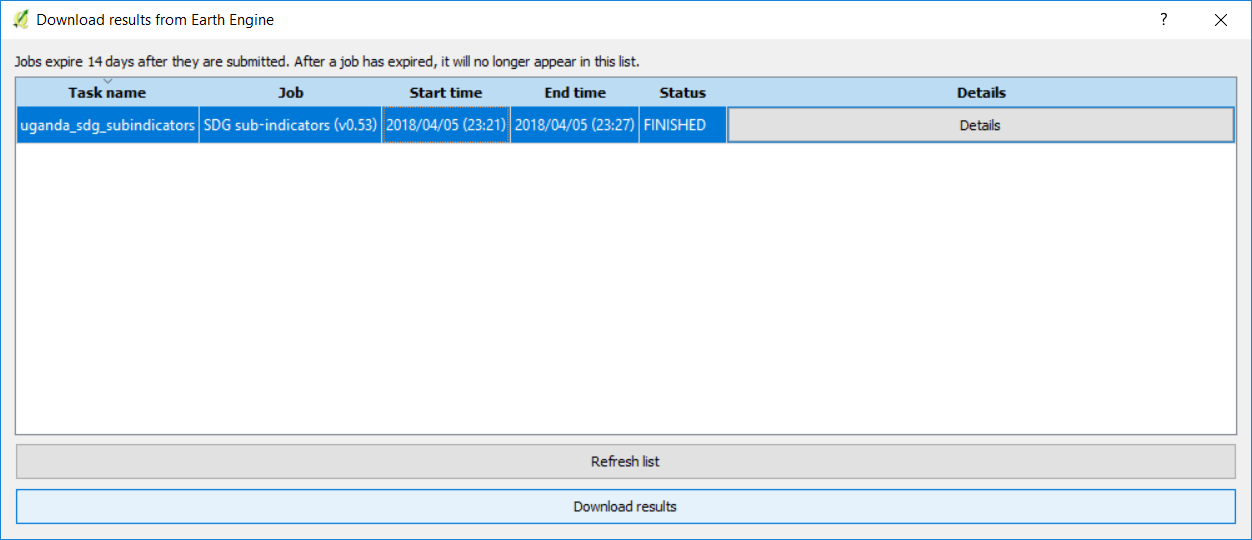
Task: Click the 23:27 end time cell
Action: coord(575,126)
